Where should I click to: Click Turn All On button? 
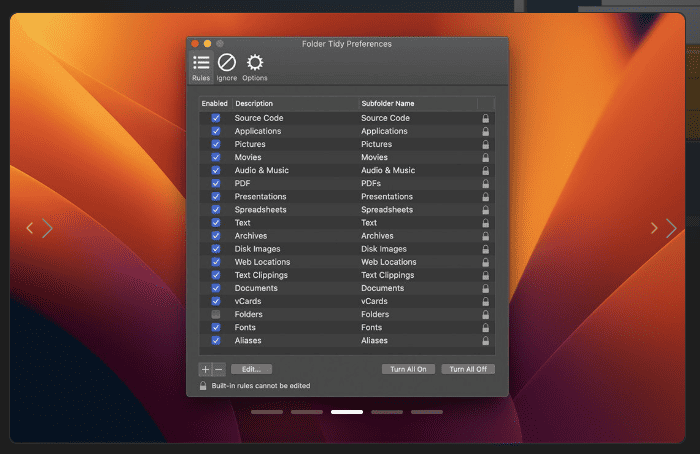(408, 369)
